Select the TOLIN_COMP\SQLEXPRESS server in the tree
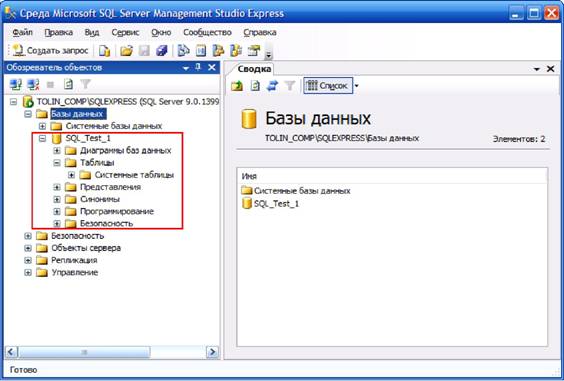 click(x=128, y=102)
